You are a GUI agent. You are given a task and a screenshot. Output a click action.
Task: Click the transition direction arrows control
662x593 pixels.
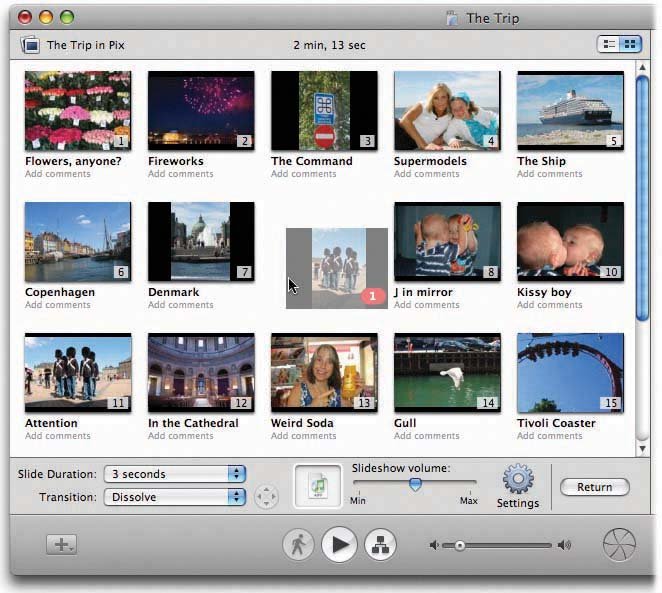266,497
